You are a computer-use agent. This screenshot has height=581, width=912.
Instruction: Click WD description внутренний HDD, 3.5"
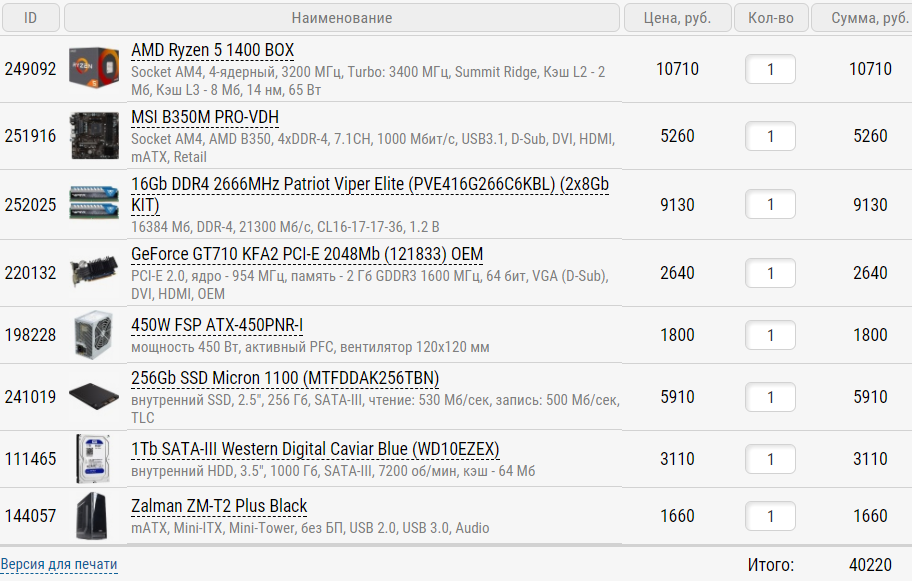333,471
